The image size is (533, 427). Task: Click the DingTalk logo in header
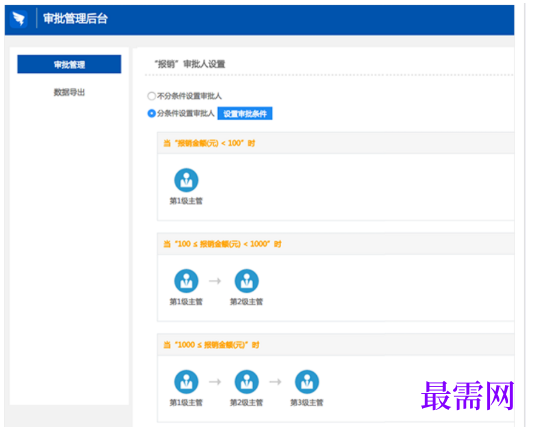click(19, 18)
